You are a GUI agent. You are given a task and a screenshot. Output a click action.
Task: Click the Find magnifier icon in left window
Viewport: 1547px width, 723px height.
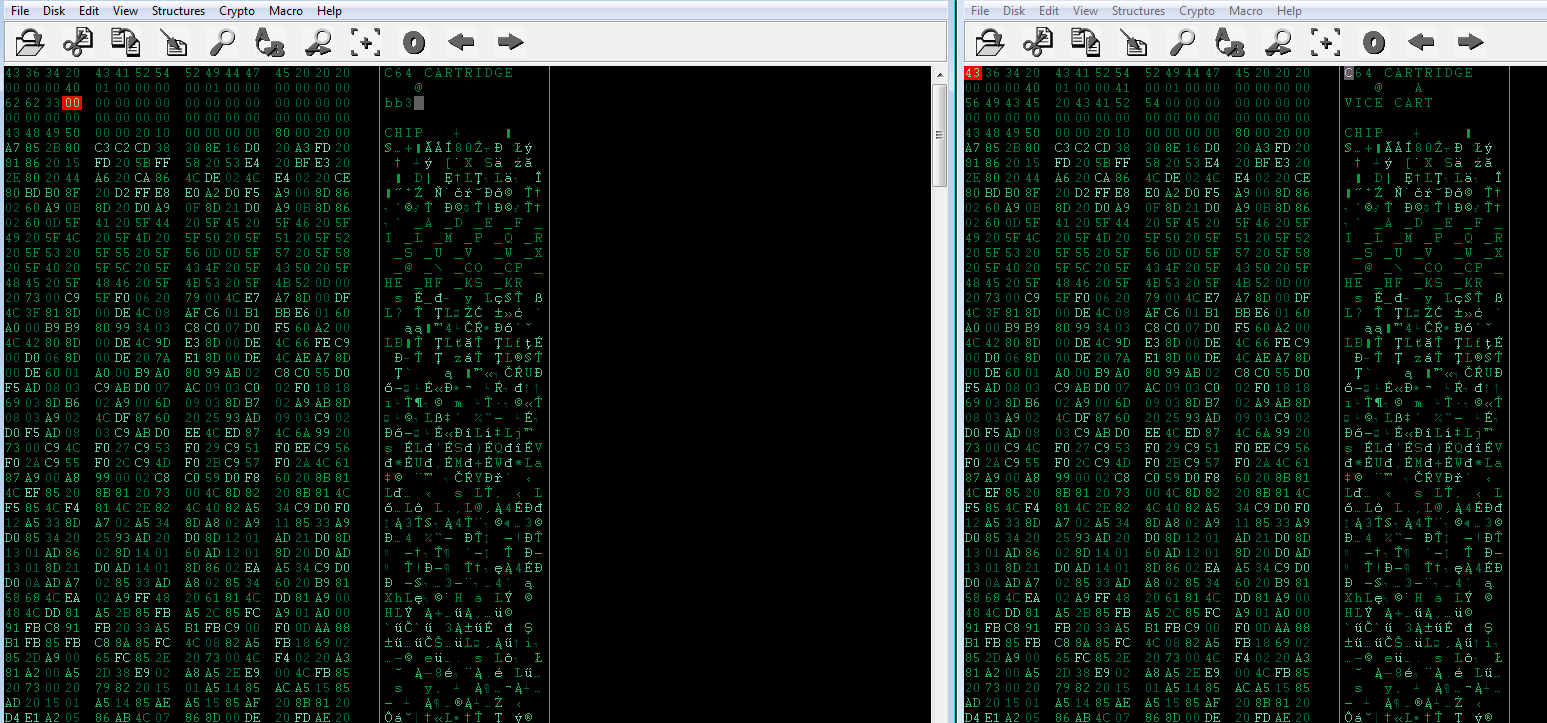click(x=222, y=42)
